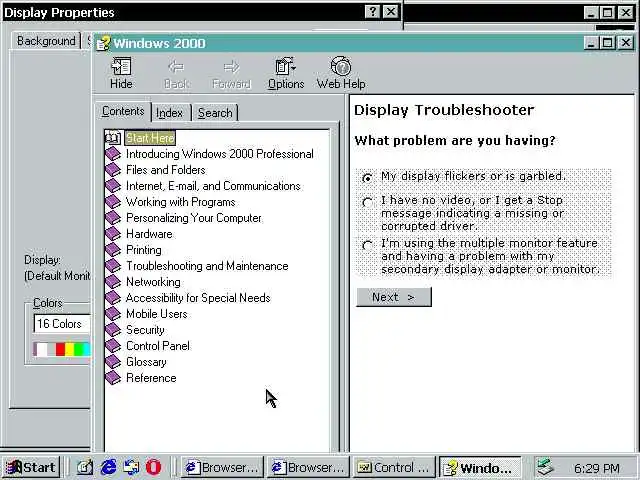
Task: Select 'My display flickers or is garbled' option
Action: (367, 178)
